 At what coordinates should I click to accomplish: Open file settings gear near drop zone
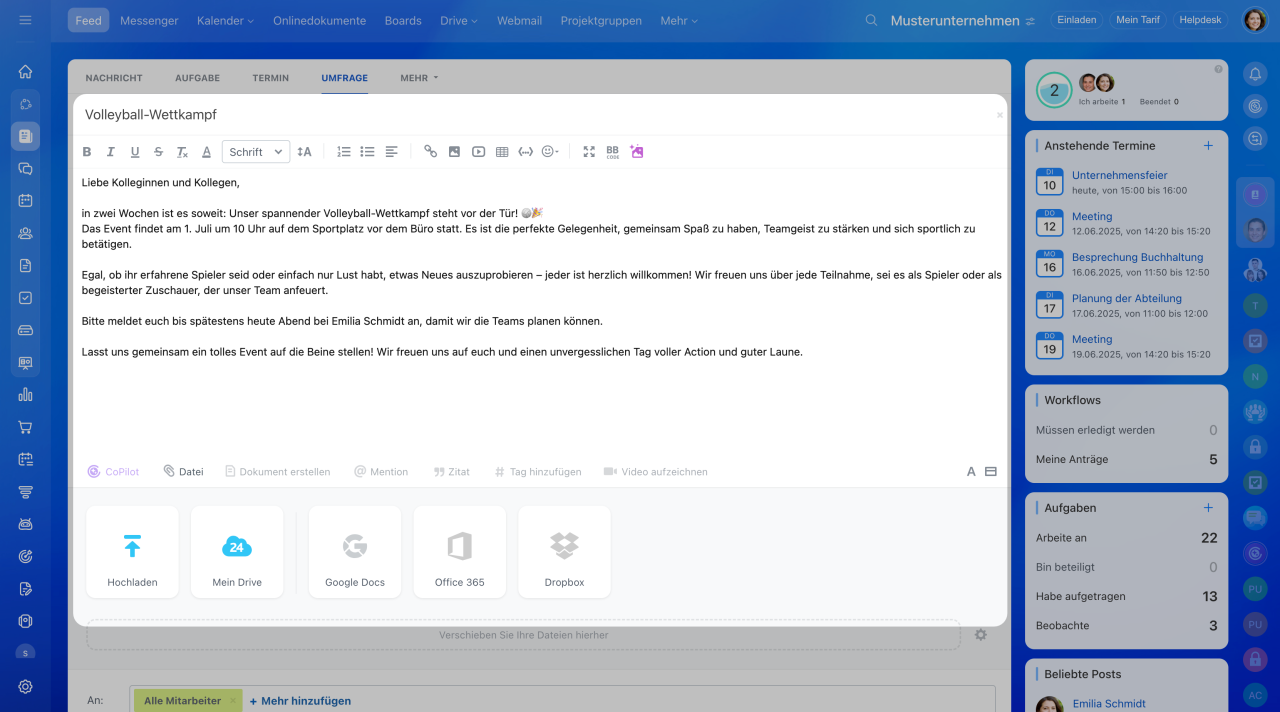(981, 635)
